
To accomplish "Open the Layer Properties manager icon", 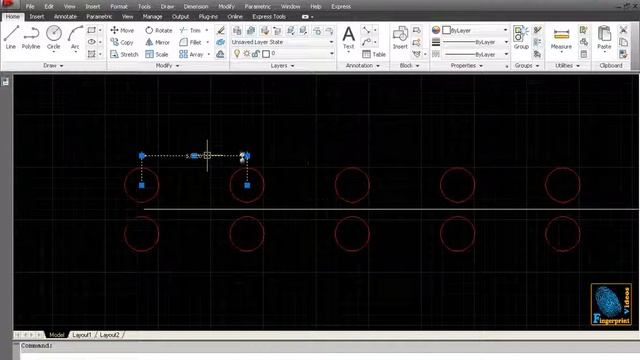I will (237, 30).
